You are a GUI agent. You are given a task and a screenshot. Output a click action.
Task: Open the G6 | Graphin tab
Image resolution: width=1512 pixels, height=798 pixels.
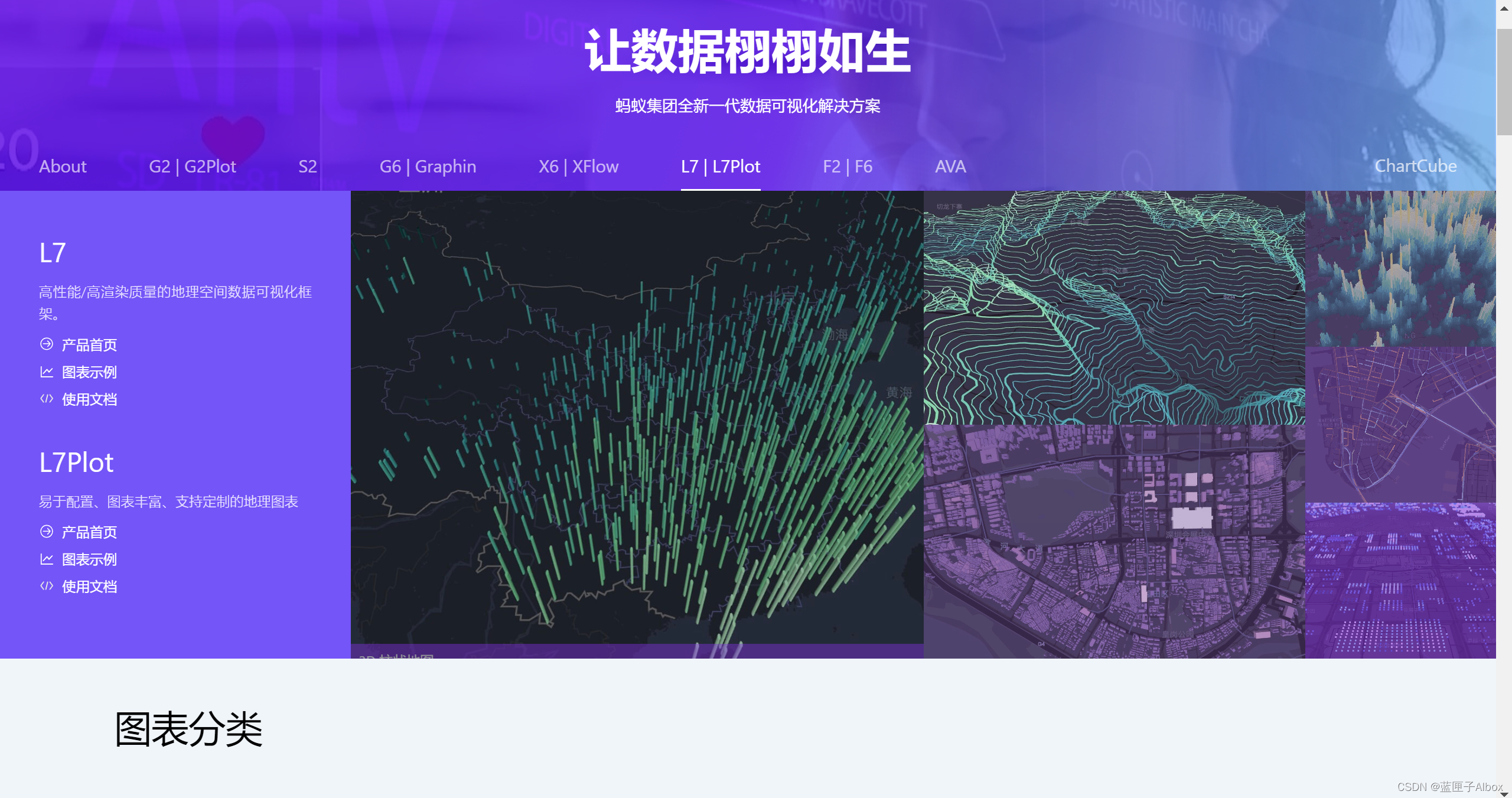[428, 167]
